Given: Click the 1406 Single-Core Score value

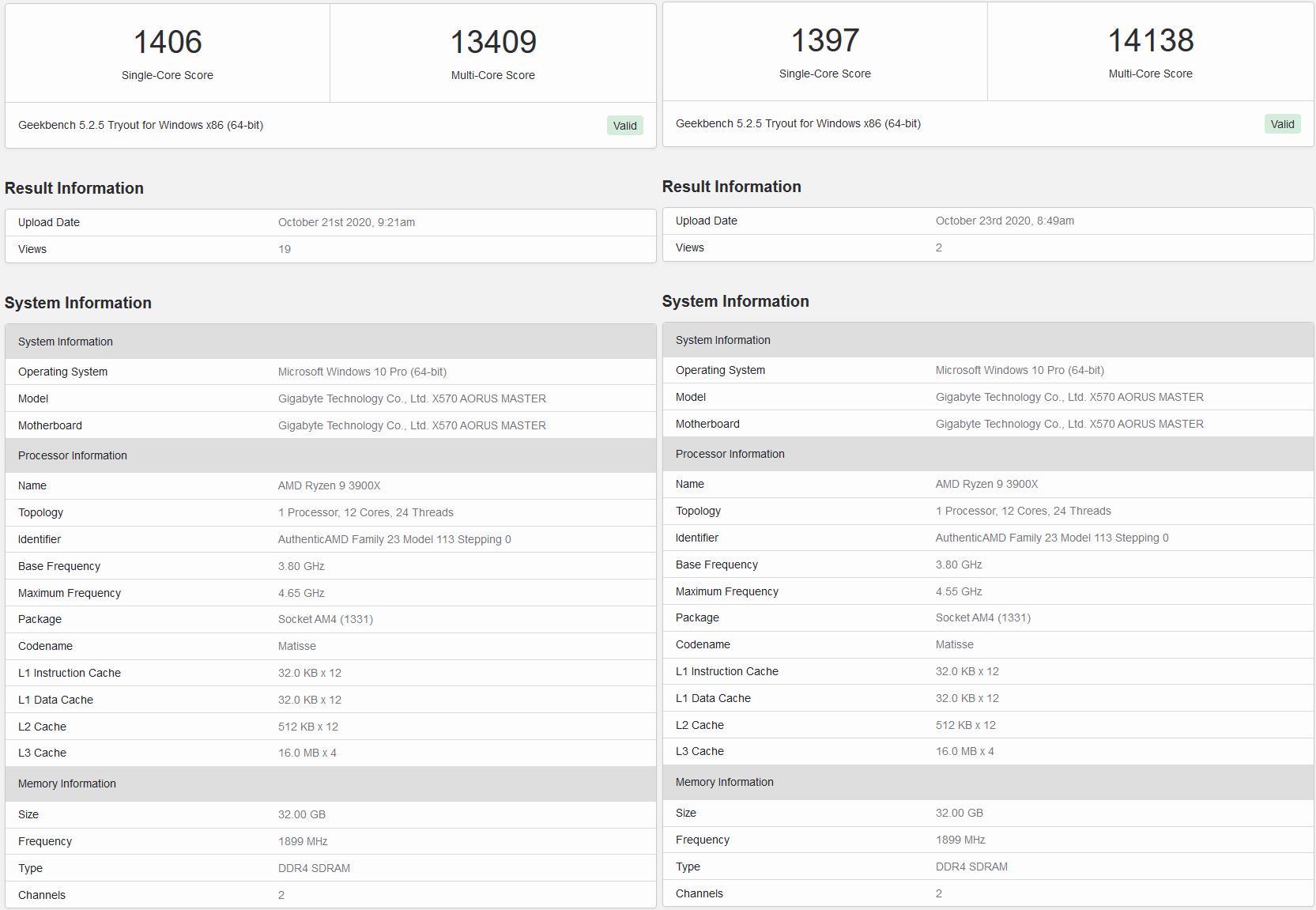Looking at the screenshot, I should pyautogui.click(x=168, y=42).
